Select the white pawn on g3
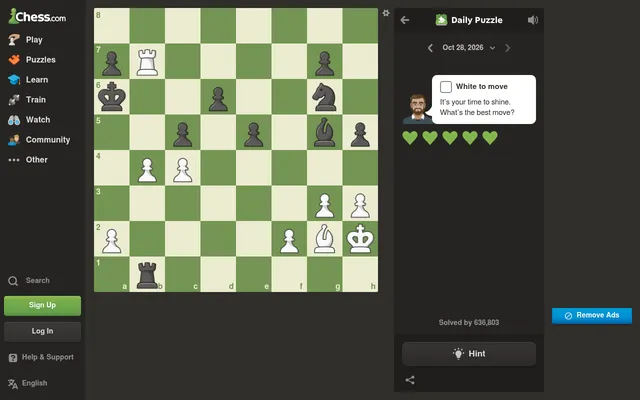Screen dimensions: 640x400 pyautogui.click(x=324, y=206)
